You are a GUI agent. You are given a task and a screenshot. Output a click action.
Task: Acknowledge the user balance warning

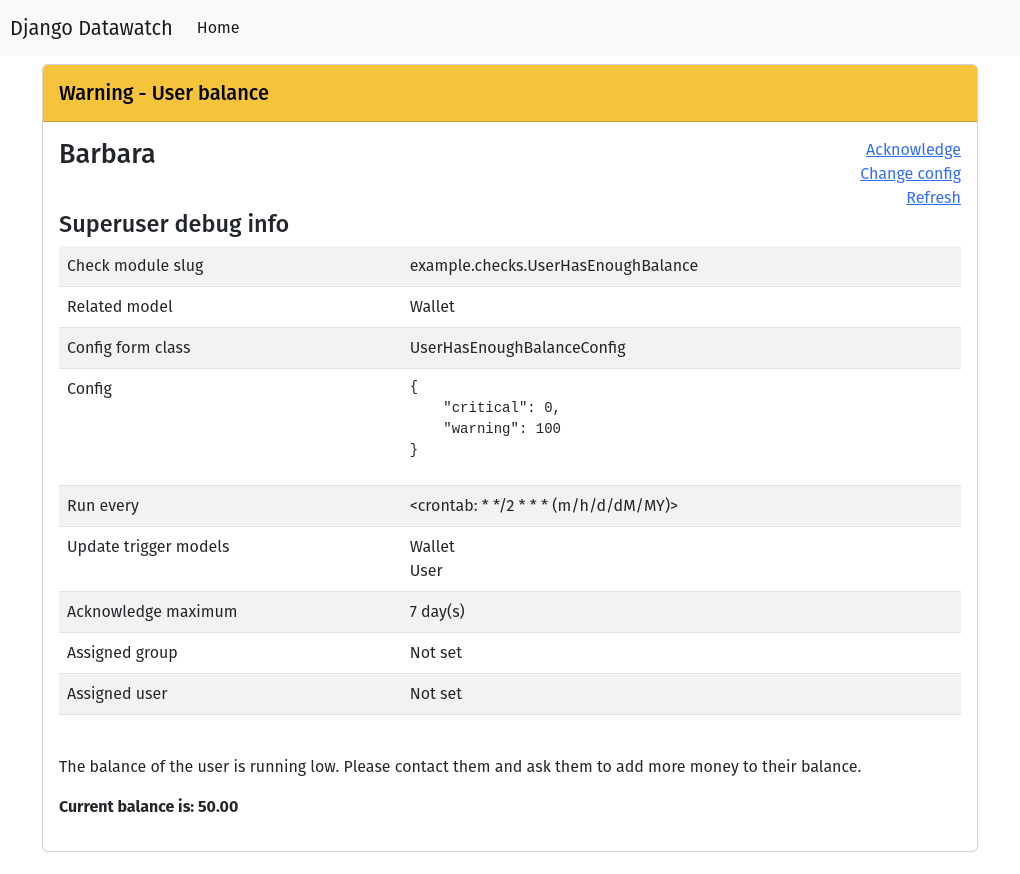pos(913,150)
